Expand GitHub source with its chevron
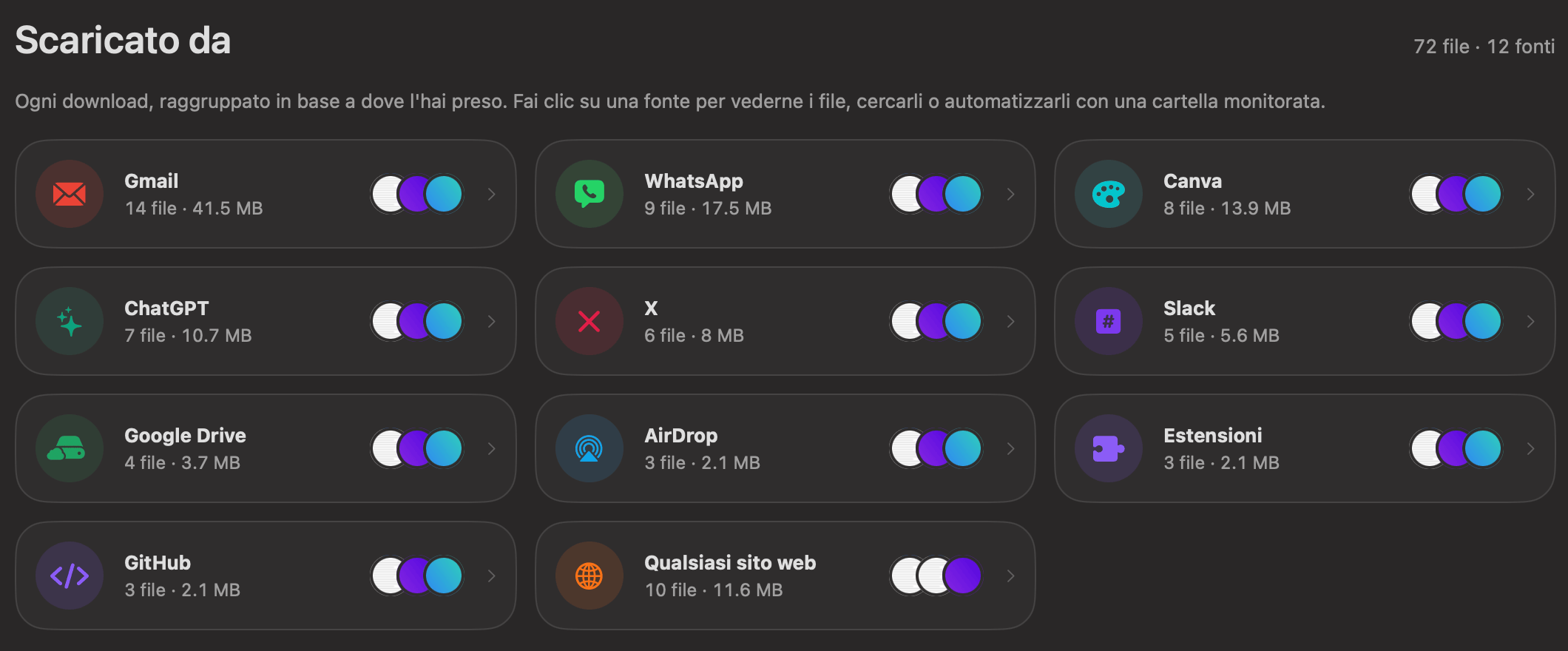1568x651 pixels. (492, 576)
